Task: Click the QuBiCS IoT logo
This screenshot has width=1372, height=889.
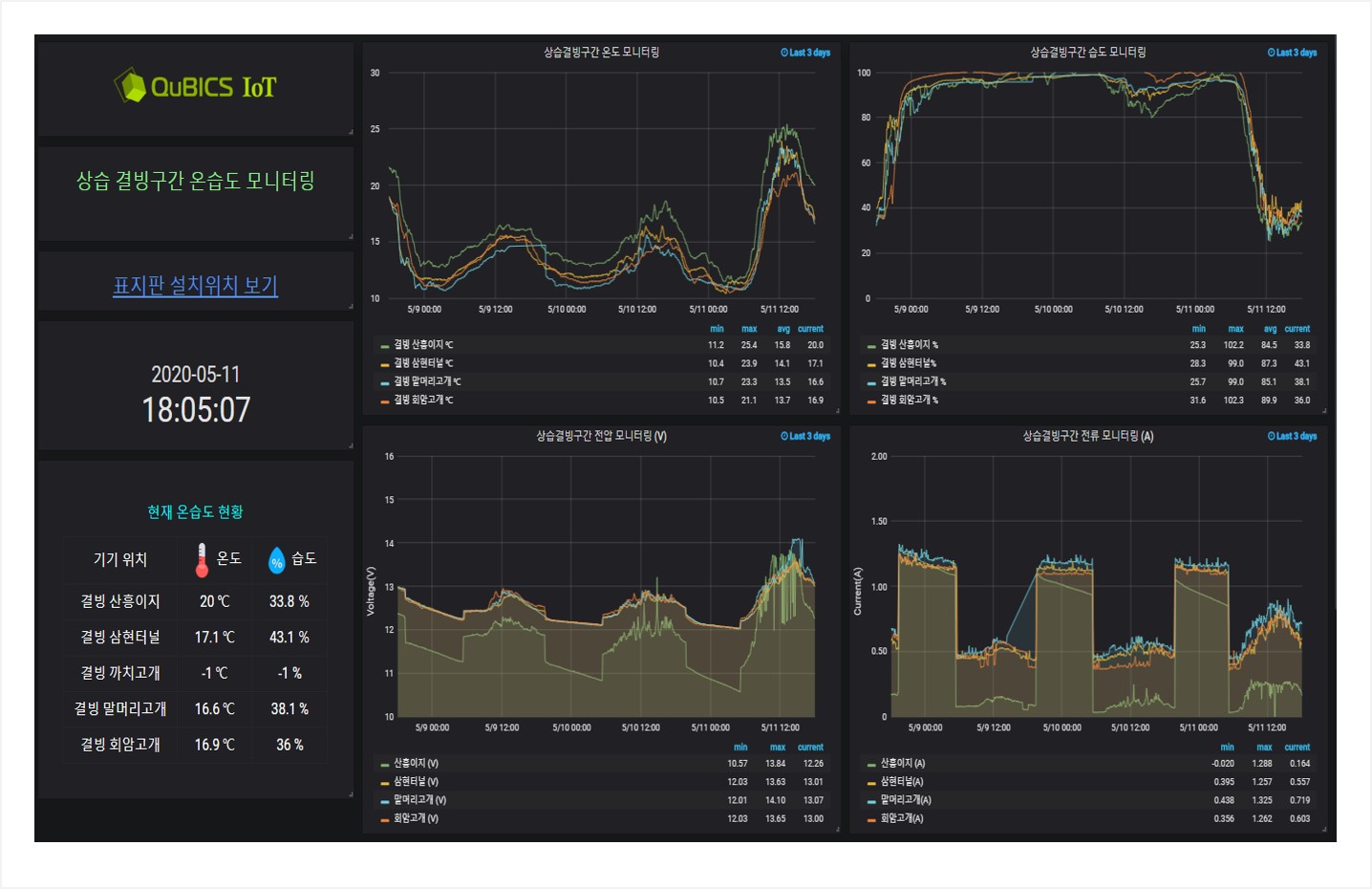Action: (x=195, y=86)
